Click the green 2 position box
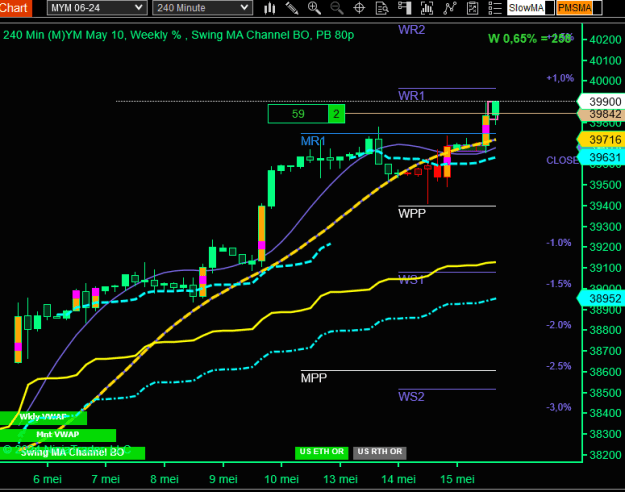 pyautogui.click(x=336, y=114)
